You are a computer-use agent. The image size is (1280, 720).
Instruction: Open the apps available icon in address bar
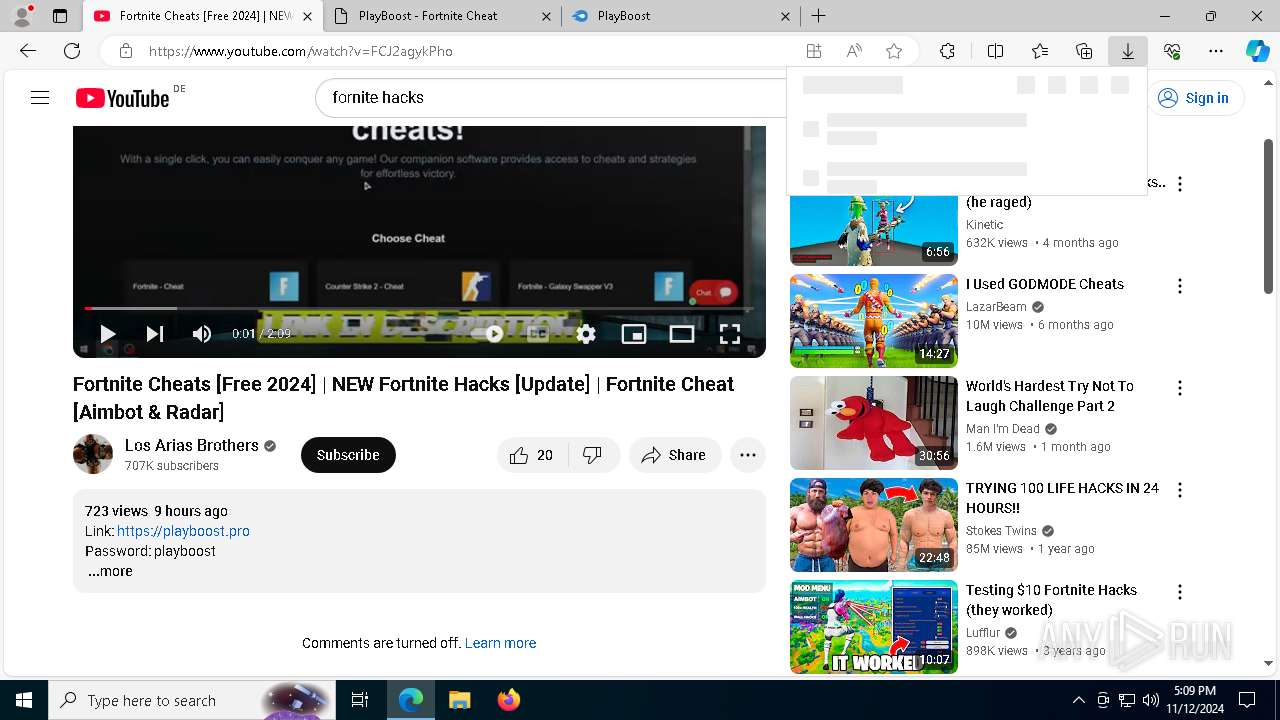(x=814, y=51)
